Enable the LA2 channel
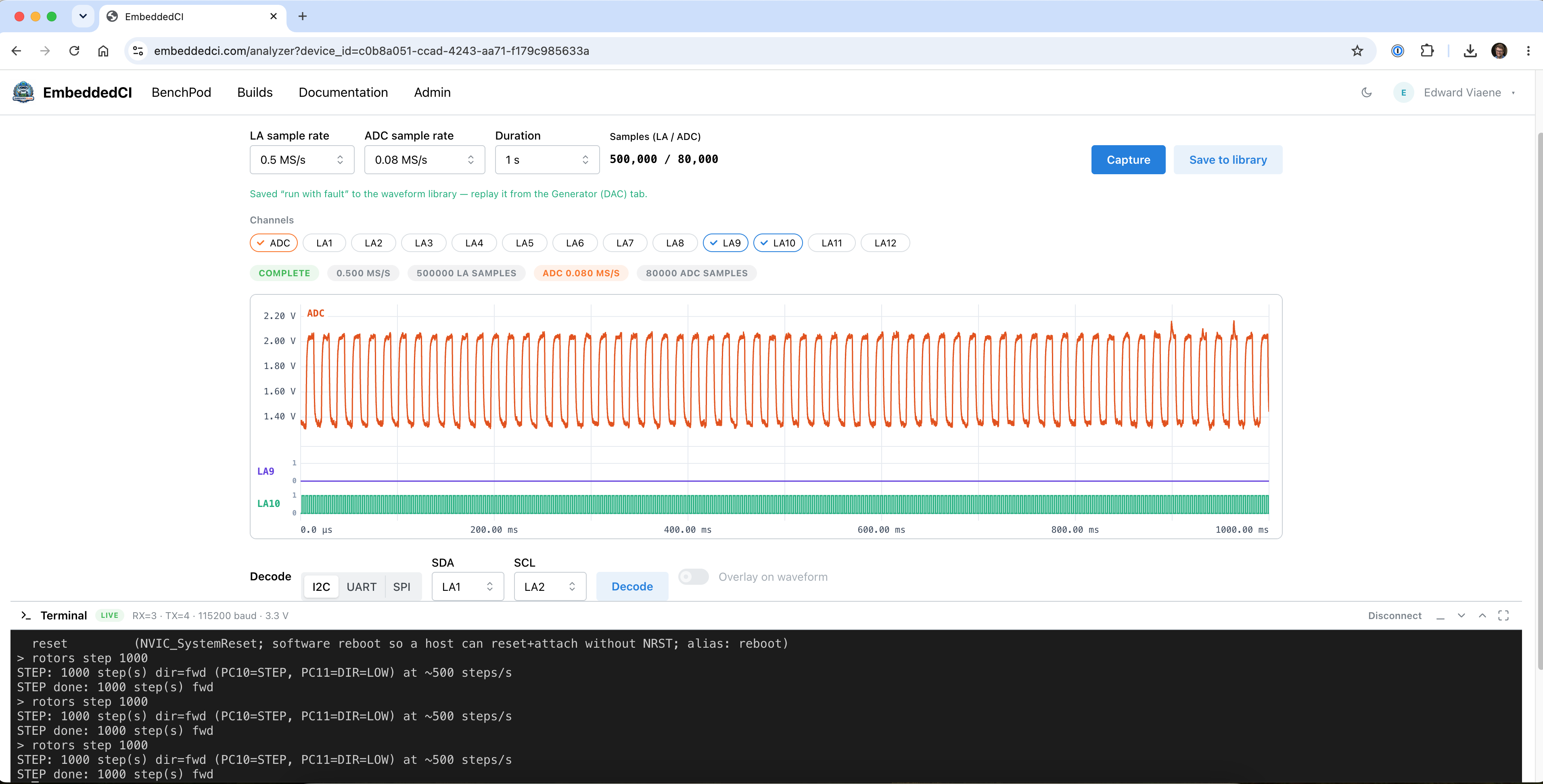The image size is (1543, 784). pyautogui.click(x=373, y=243)
